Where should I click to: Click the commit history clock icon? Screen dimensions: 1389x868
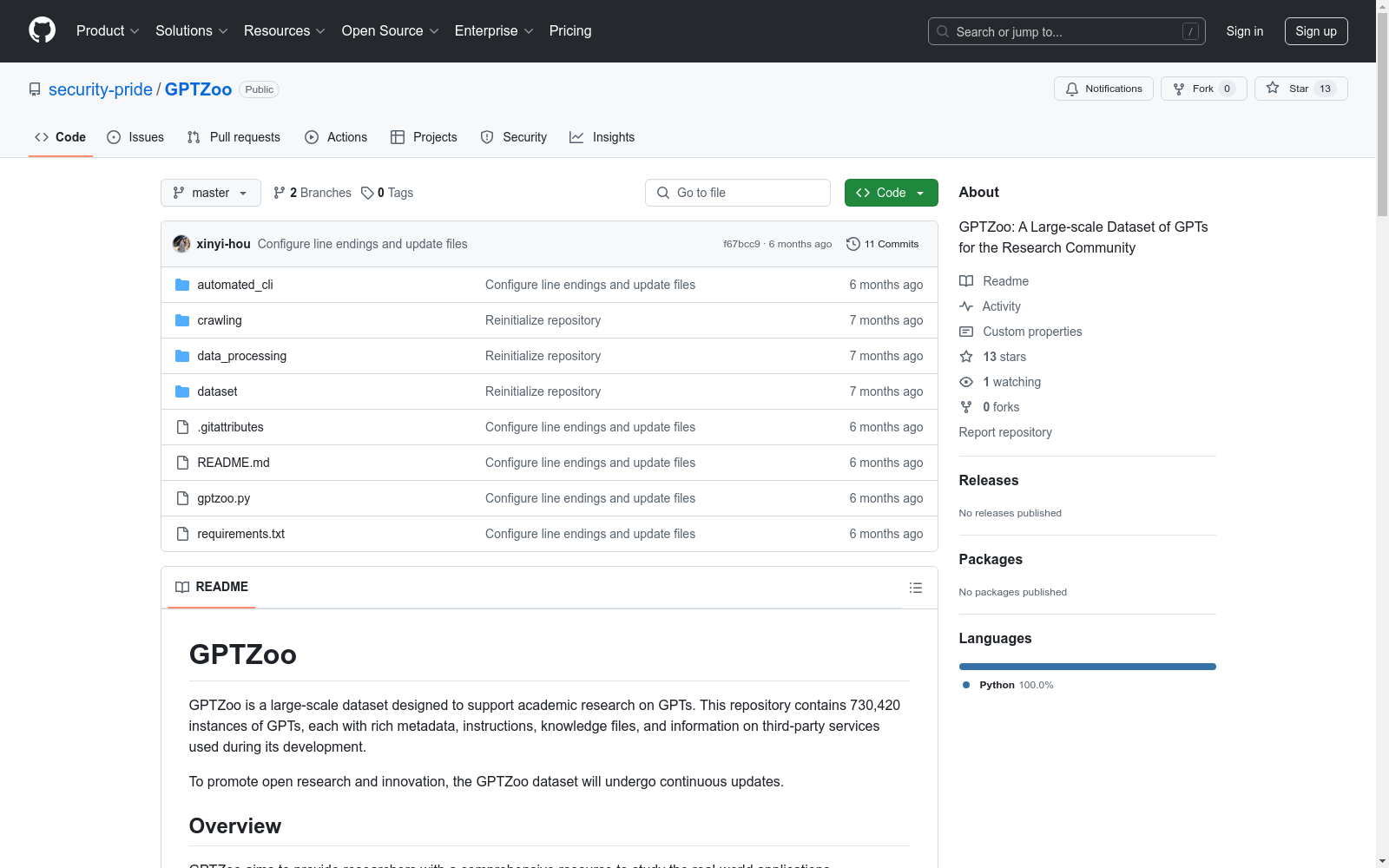click(852, 244)
